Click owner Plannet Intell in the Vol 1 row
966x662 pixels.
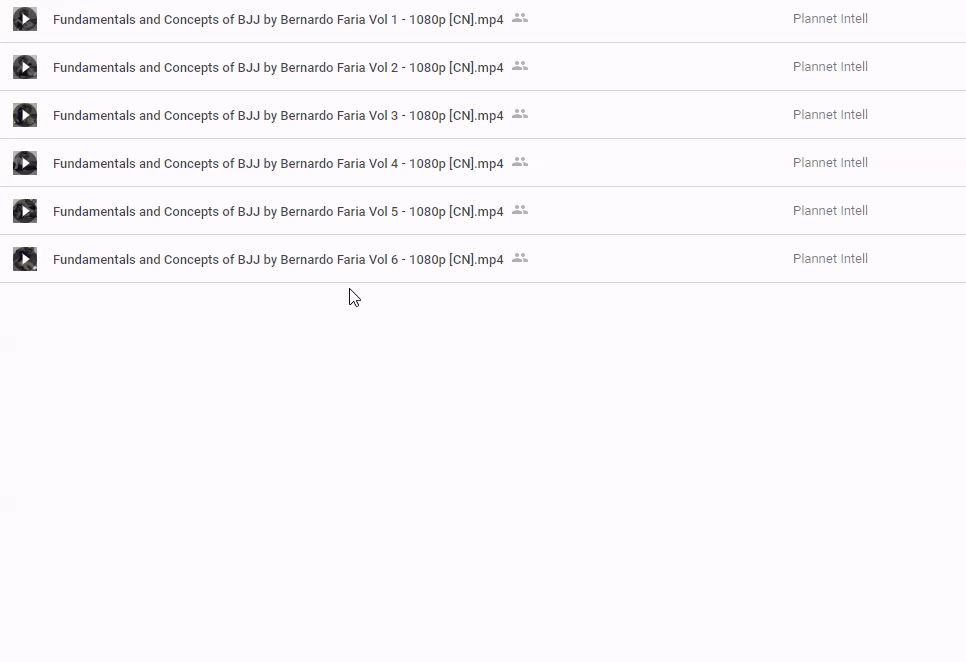tap(830, 19)
